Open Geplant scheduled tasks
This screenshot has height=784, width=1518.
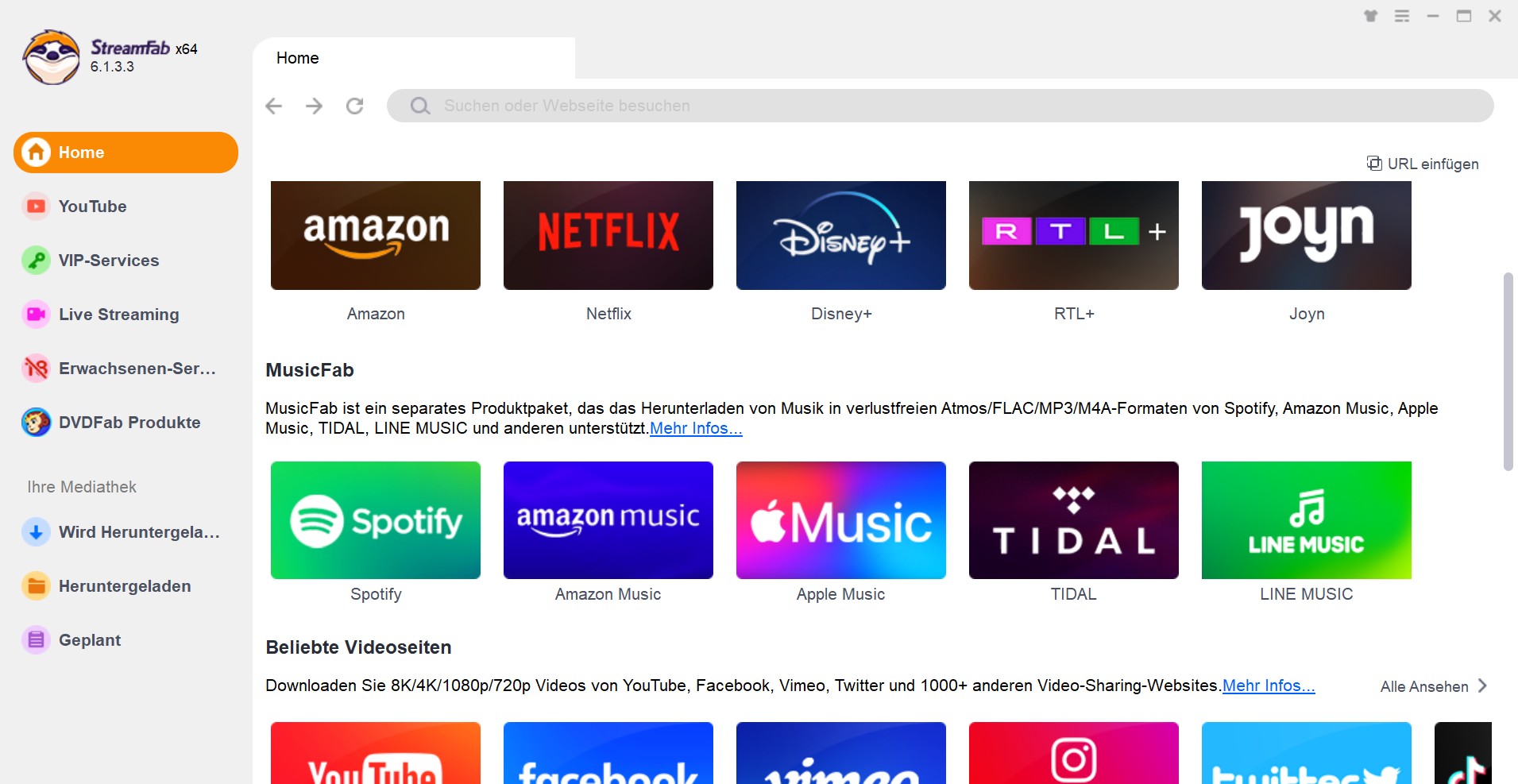(126, 640)
